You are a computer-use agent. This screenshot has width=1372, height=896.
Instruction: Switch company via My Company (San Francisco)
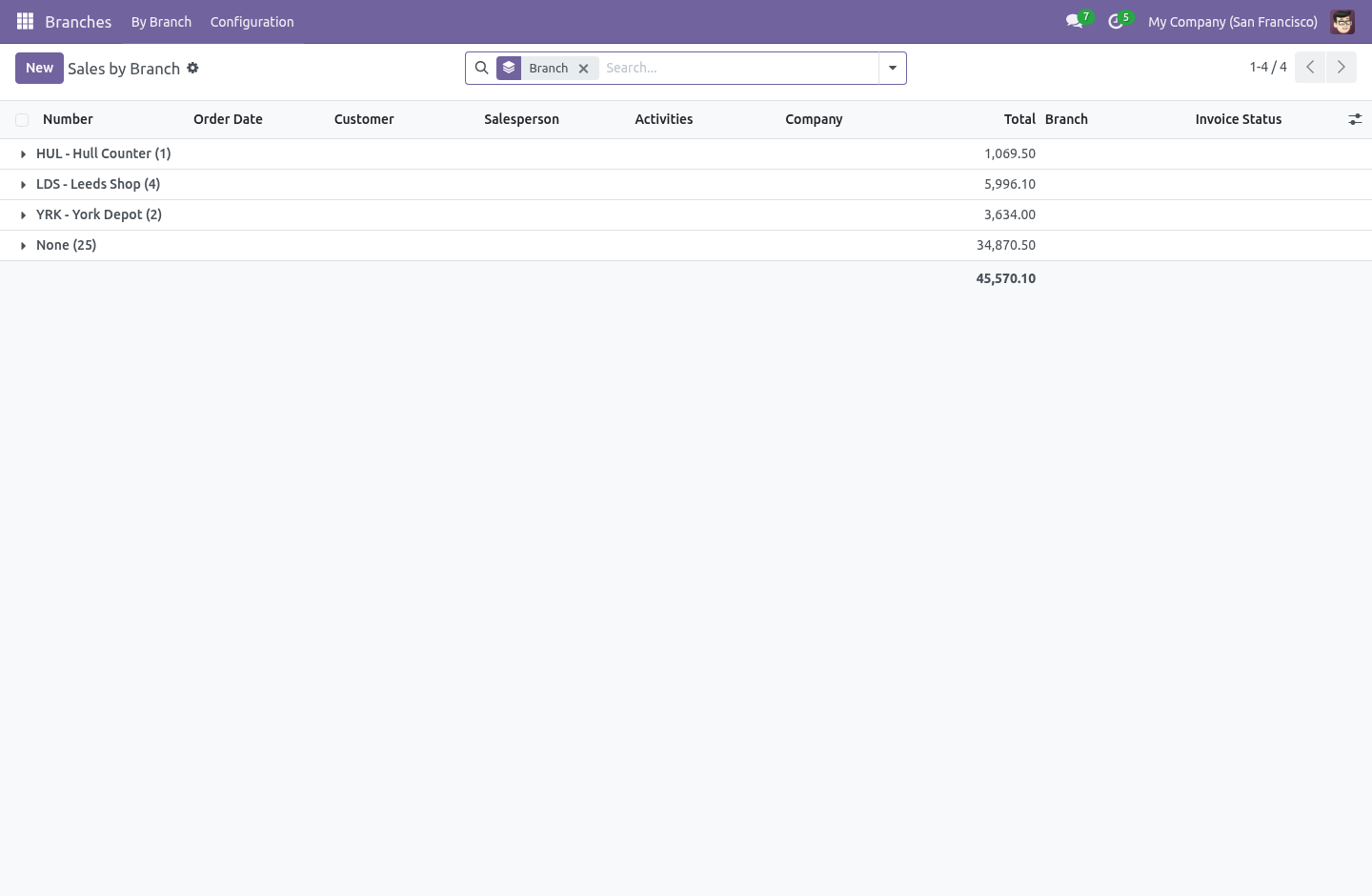1232,22
